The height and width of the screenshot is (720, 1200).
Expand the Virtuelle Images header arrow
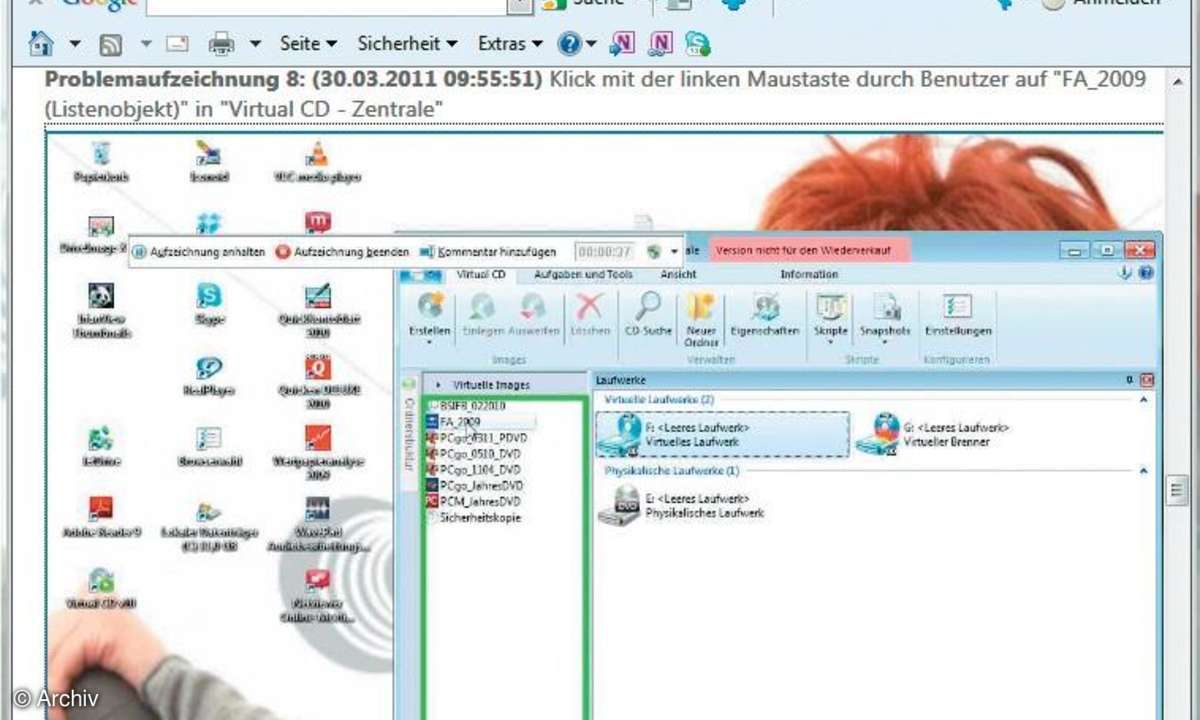coord(438,384)
